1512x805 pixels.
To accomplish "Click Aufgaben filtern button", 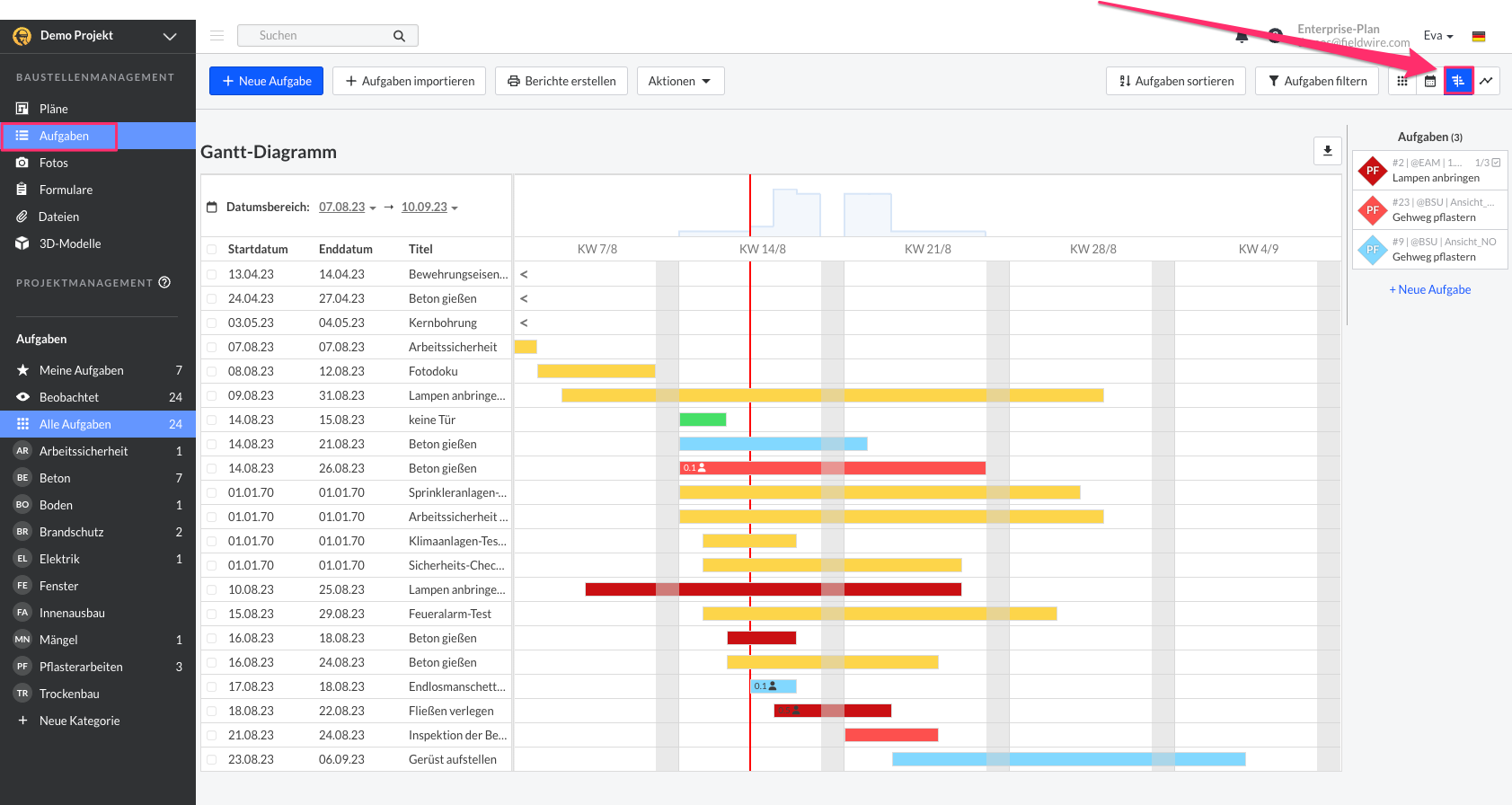I will [x=1316, y=81].
